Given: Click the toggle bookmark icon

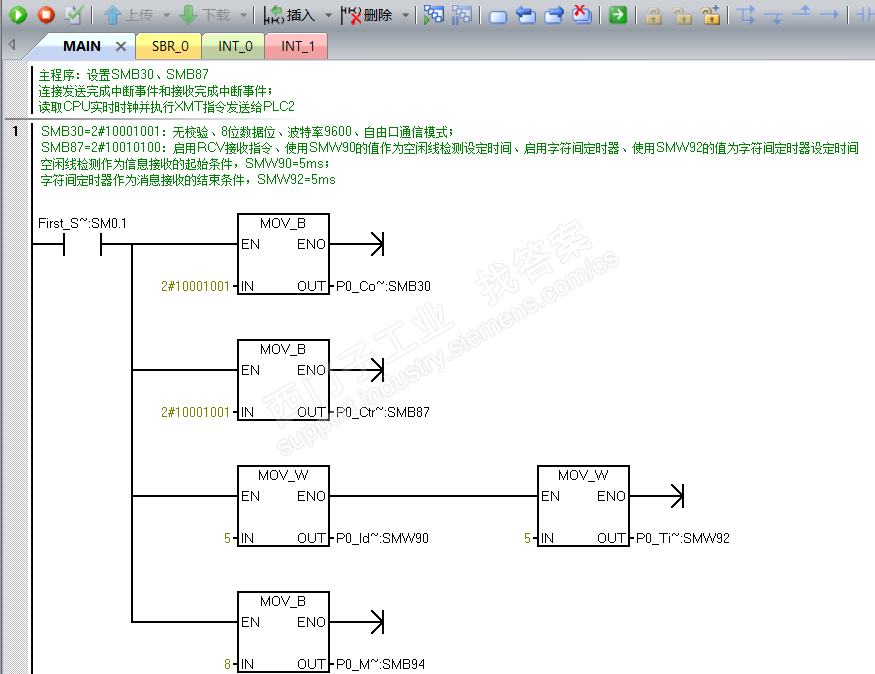Looking at the screenshot, I should [498, 16].
